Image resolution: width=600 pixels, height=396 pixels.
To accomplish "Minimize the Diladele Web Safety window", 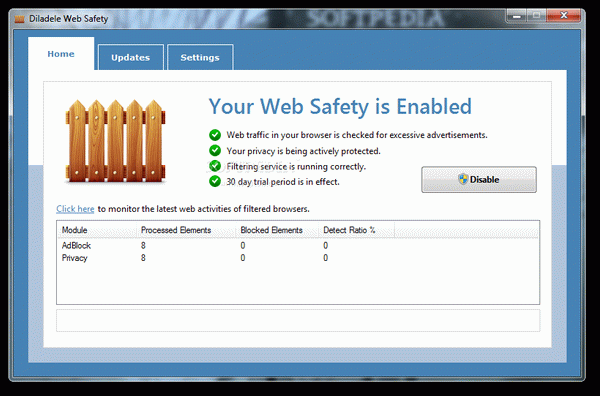I will coord(517,16).
